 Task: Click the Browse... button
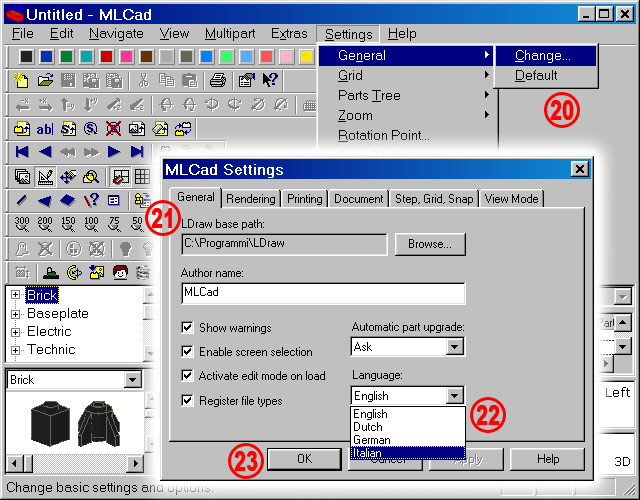click(430, 244)
